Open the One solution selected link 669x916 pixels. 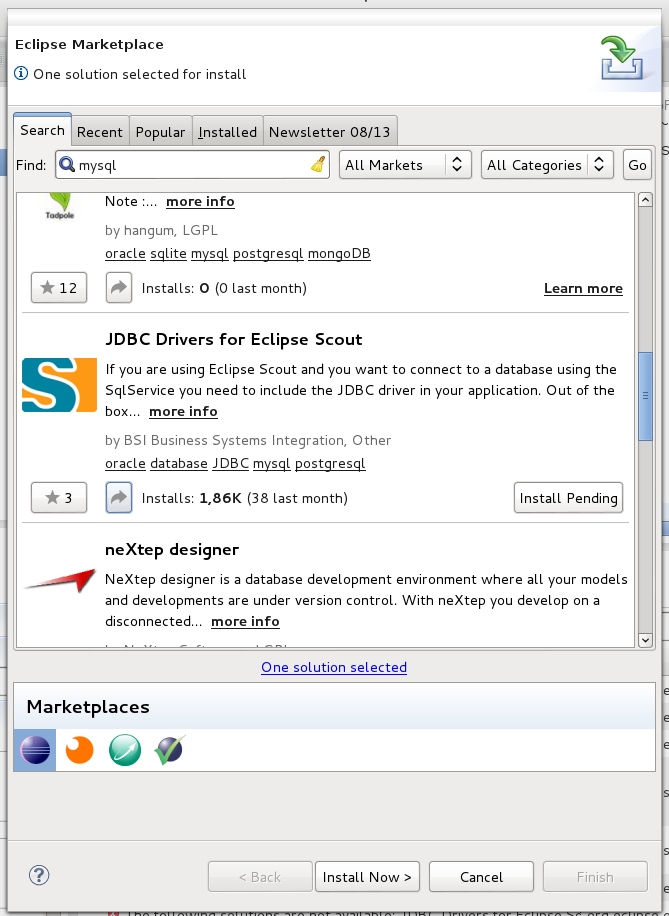click(x=334, y=667)
